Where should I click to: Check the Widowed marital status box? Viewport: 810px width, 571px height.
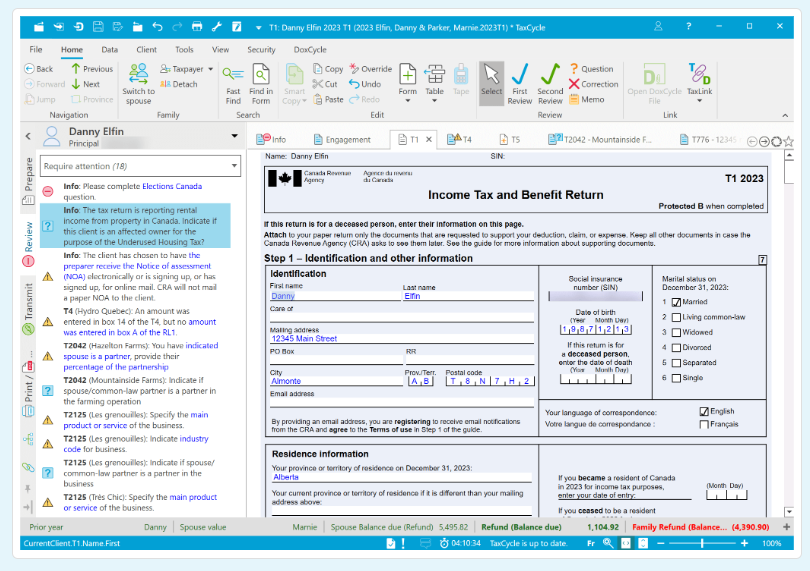coord(676,333)
